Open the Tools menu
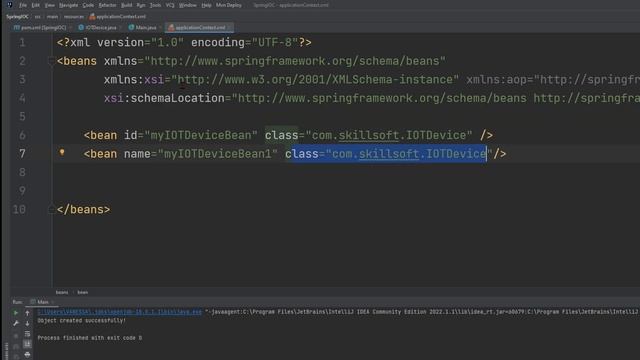 (155, 5)
